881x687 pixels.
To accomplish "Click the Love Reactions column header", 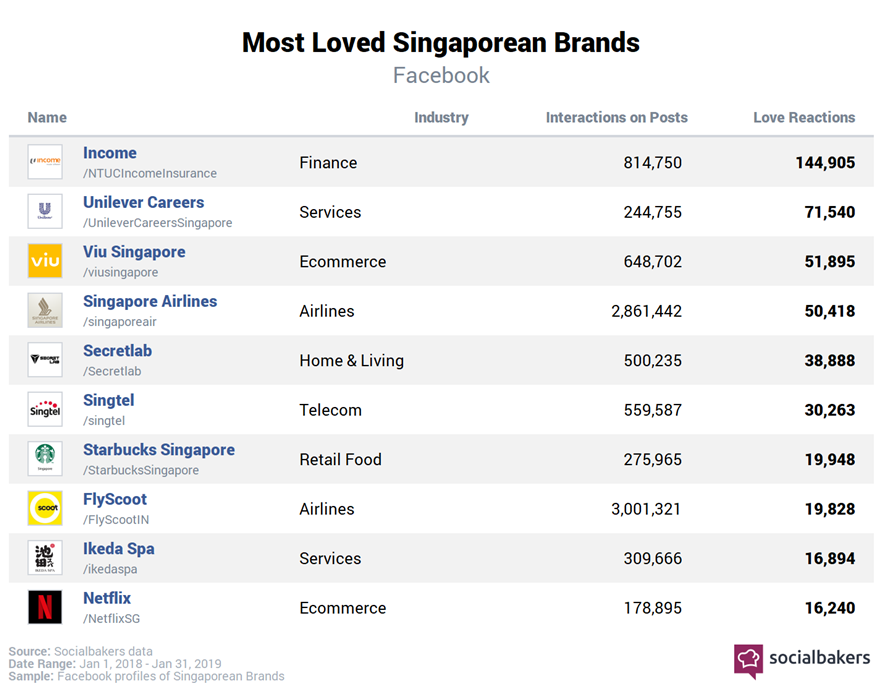I will [x=804, y=117].
